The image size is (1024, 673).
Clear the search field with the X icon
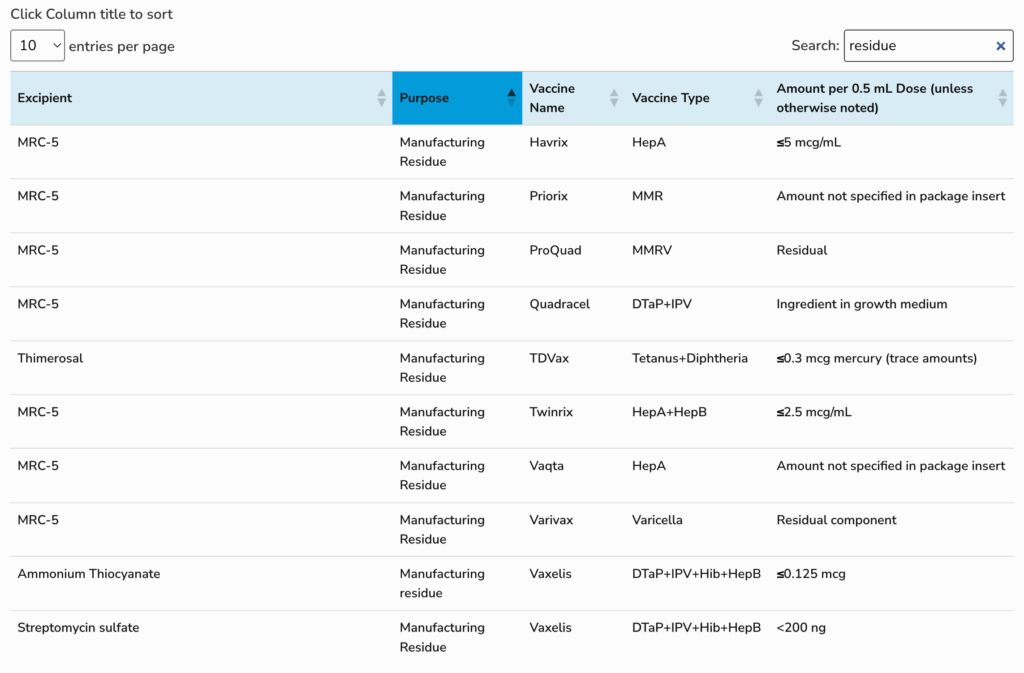tap(1000, 46)
